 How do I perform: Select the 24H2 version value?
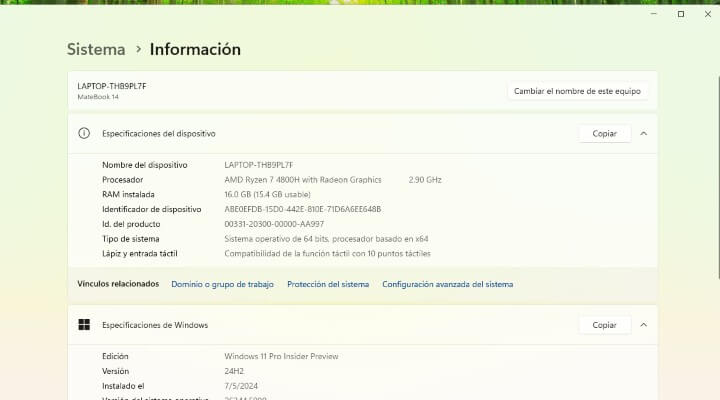[x=234, y=371]
